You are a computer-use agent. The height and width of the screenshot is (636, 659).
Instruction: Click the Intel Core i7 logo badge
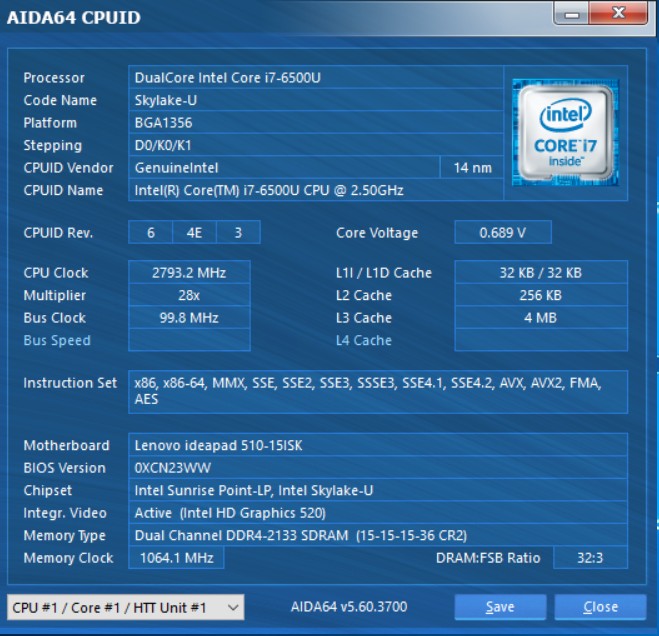[x=565, y=131]
